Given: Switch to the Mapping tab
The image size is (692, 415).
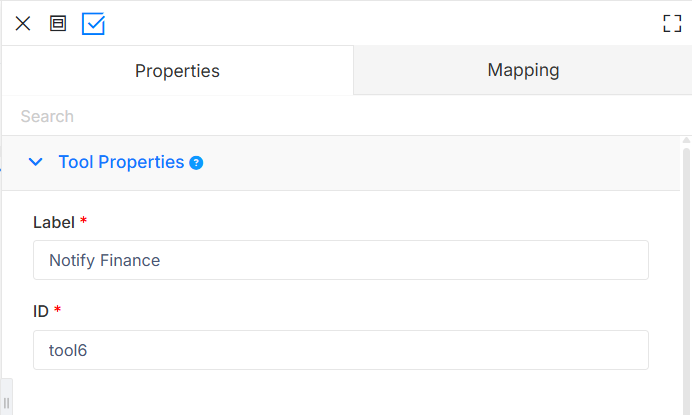Looking at the screenshot, I should 523,70.
